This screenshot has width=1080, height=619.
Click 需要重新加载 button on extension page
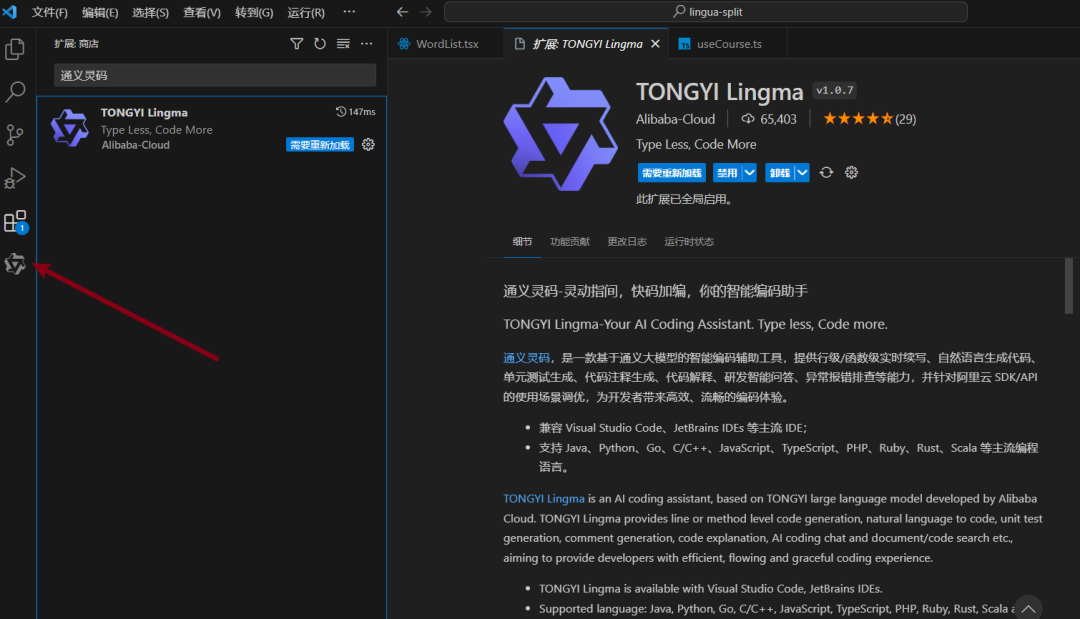(672, 173)
